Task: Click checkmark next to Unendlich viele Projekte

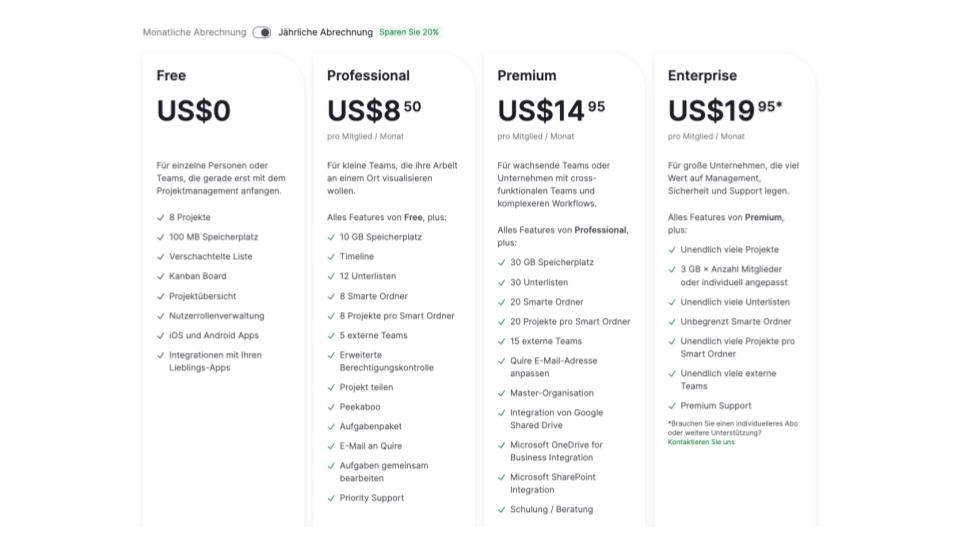Action: 672,250
